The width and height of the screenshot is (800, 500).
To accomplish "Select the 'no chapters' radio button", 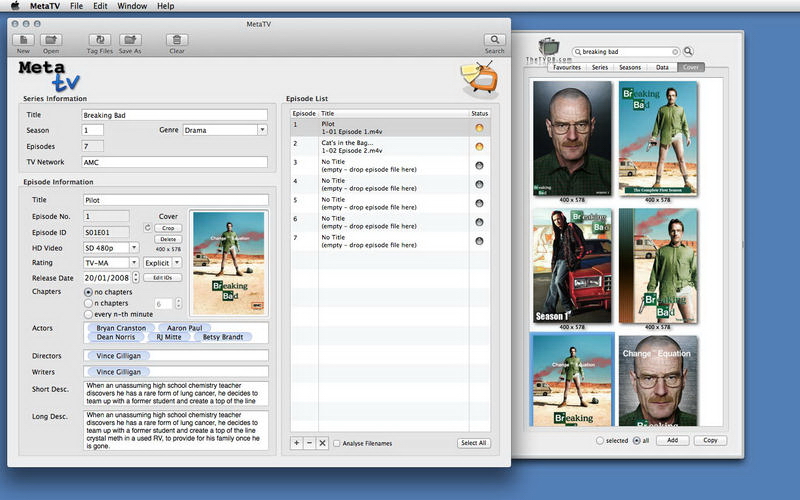I will click(x=88, y=292).
